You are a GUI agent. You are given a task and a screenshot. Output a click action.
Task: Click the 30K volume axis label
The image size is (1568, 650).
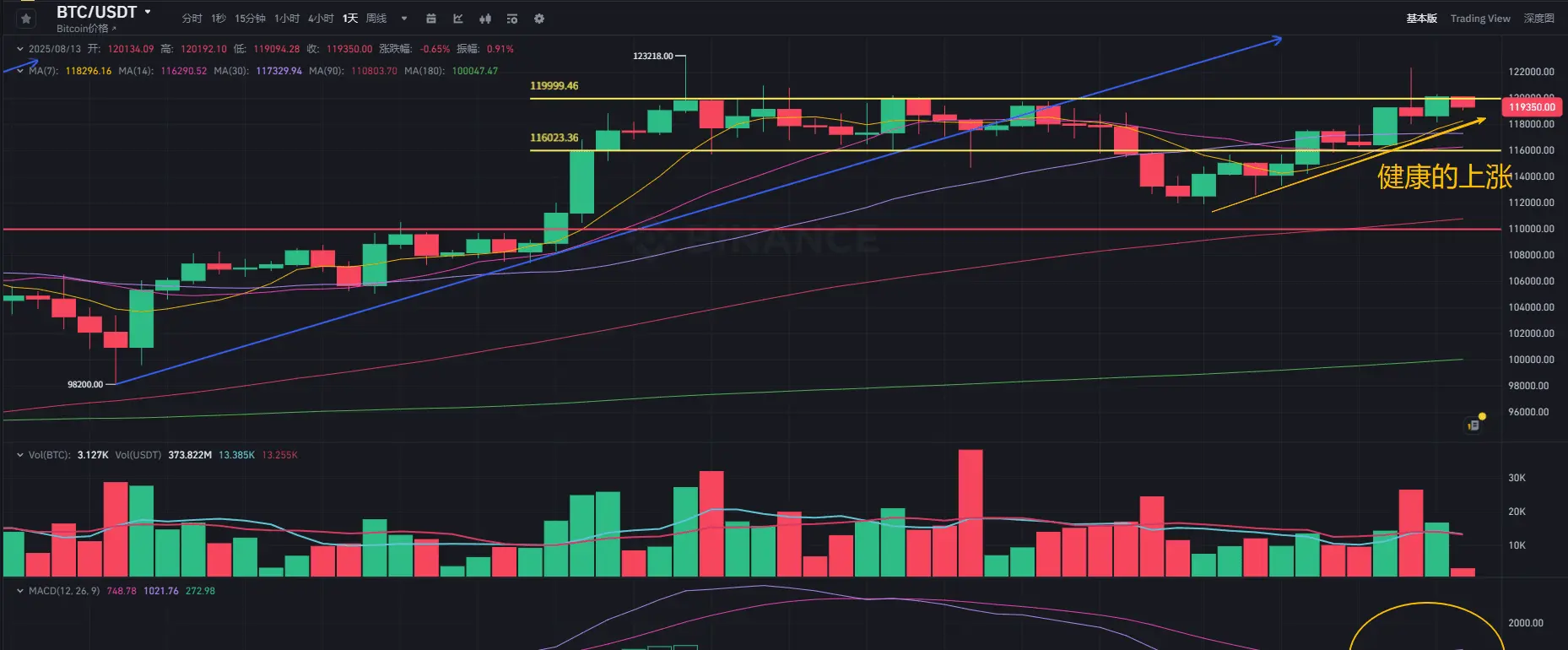[x=1517, y=478]
